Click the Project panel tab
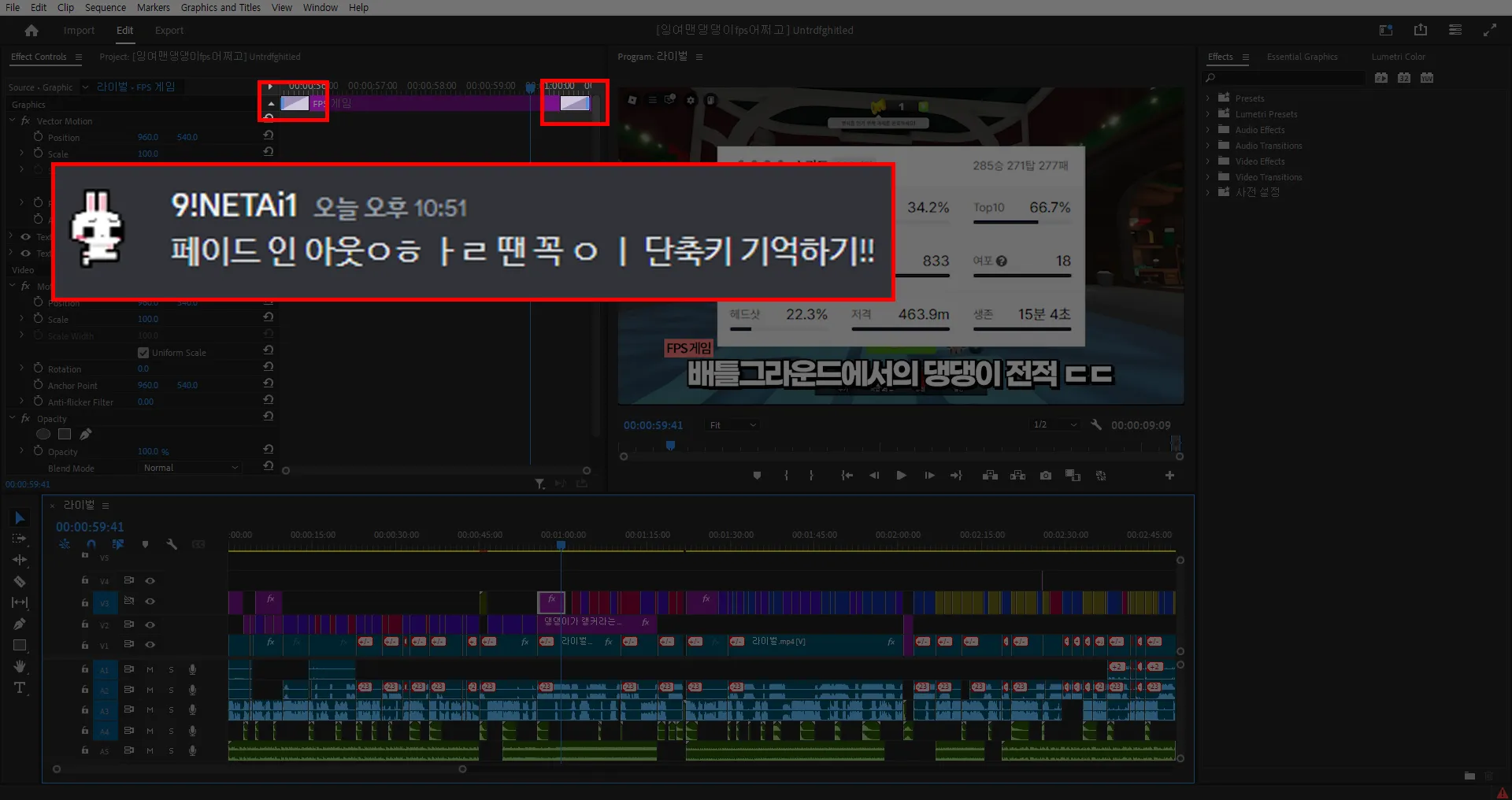The width and height of the screenshot is (1512, 800). point(200,57)
